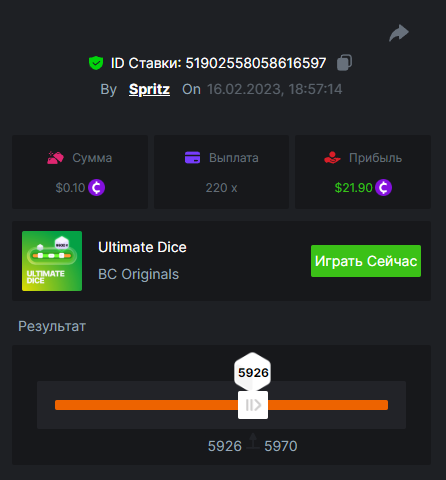Click the green verified shield icon
This screenshot has height=480, width=446.
96,63
